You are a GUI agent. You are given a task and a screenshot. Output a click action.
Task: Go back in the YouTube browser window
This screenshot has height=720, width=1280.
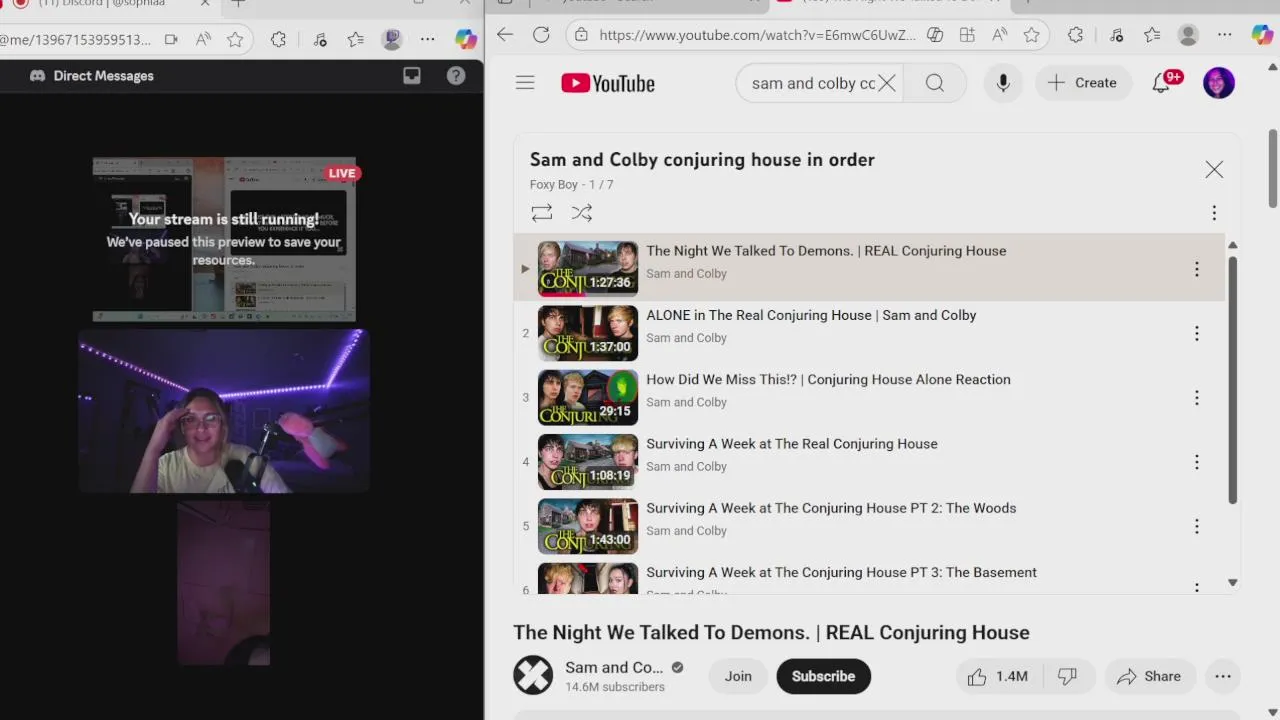pos(505,35)
